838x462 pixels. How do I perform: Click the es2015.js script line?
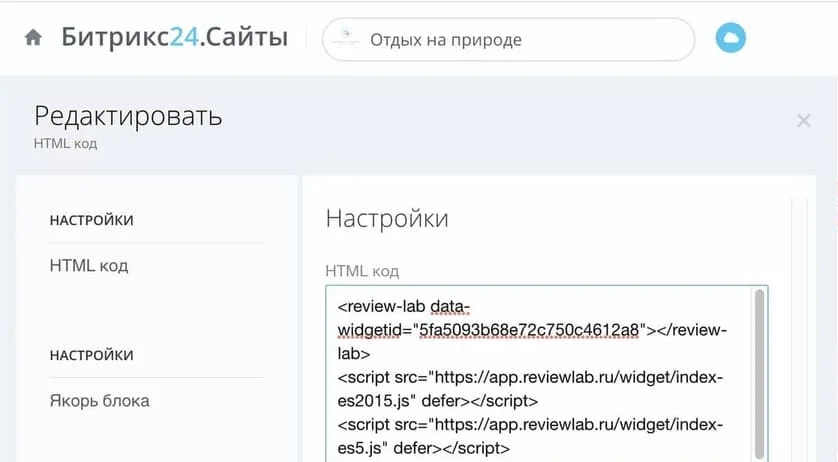pyautogui.click(x=530, y=389)
